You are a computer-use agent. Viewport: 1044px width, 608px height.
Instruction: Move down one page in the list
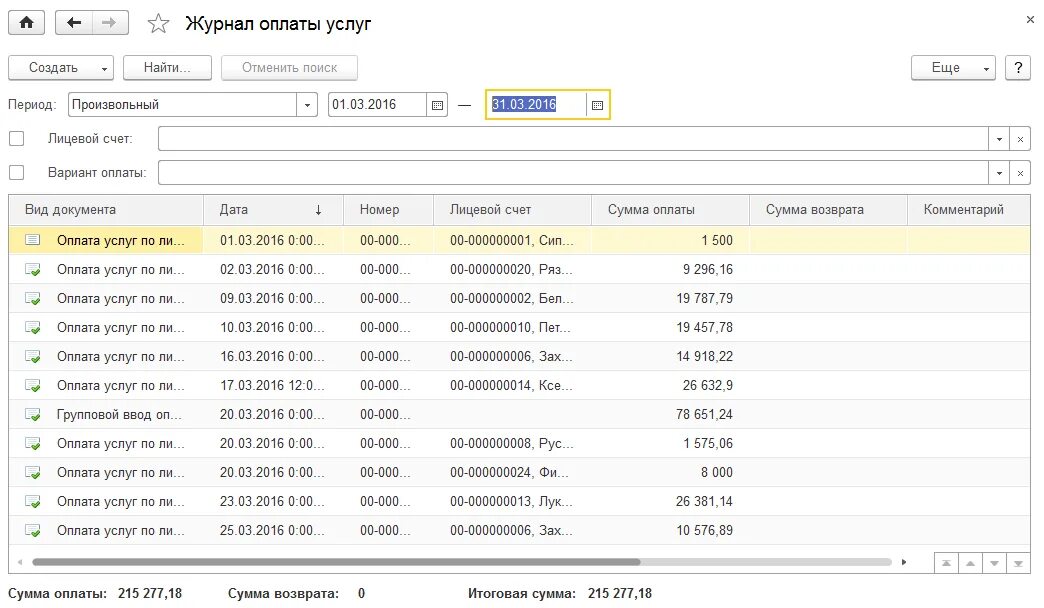994,563
